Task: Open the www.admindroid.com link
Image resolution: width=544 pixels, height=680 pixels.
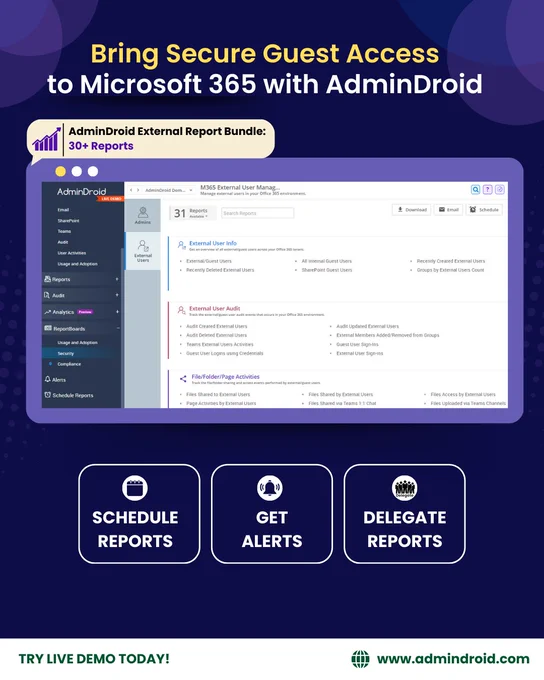Action: tap(453, 659)
